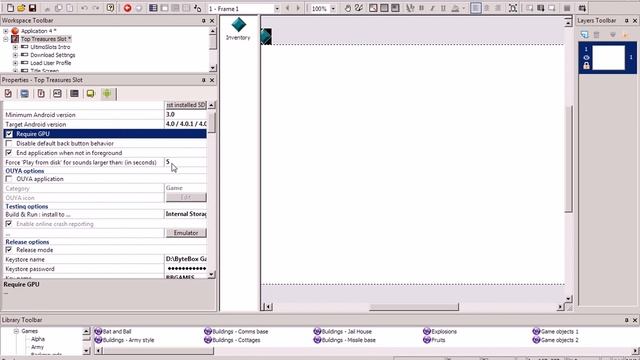Uncheck End application when not in foreground
The height and width of the screenshot is (360, 640).
pyautogui.click(x=9, y=153)
